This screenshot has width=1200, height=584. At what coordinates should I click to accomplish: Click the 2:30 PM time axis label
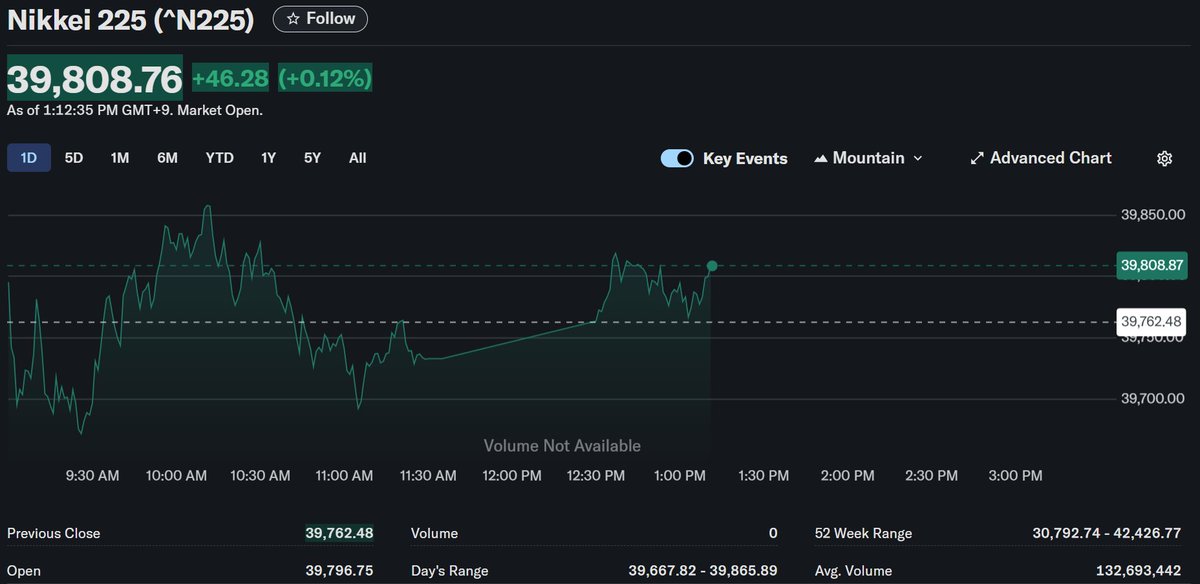click(931, 476)
